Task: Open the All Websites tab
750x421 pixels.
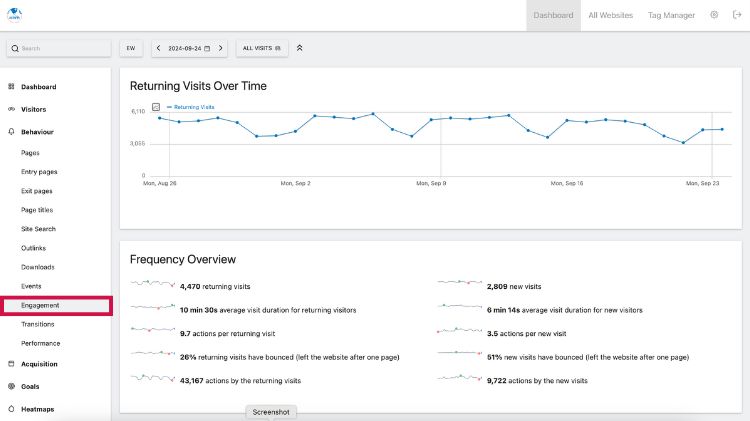Action: [610, 15]
